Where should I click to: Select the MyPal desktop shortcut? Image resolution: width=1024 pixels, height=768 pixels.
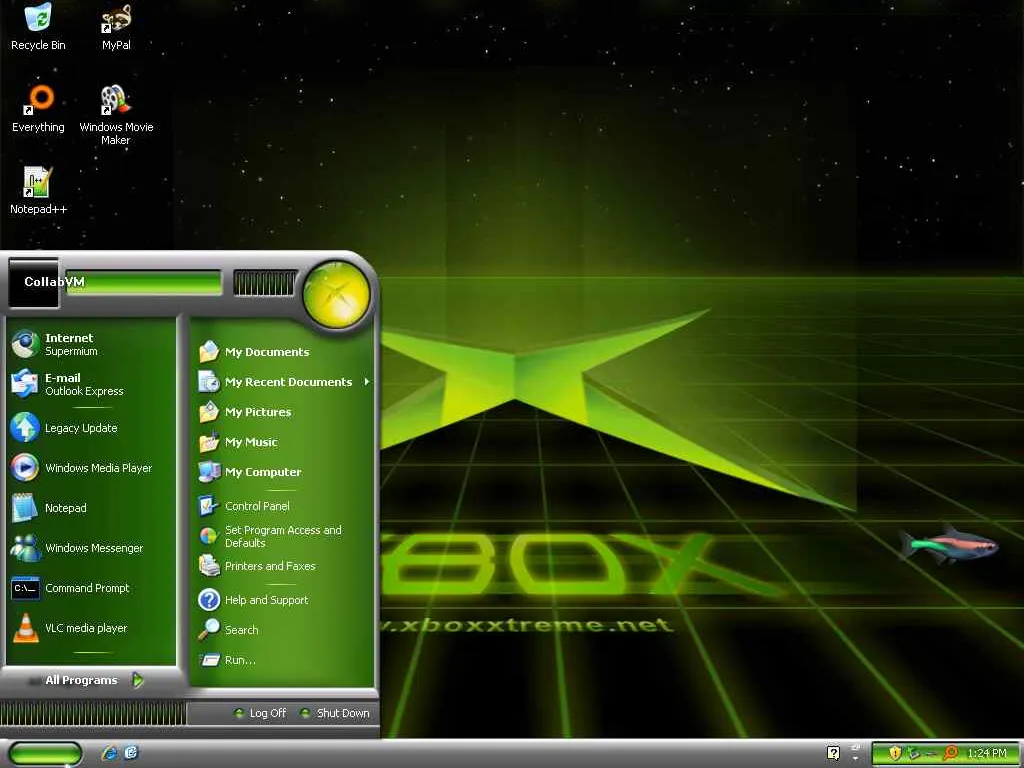point(116,26)
